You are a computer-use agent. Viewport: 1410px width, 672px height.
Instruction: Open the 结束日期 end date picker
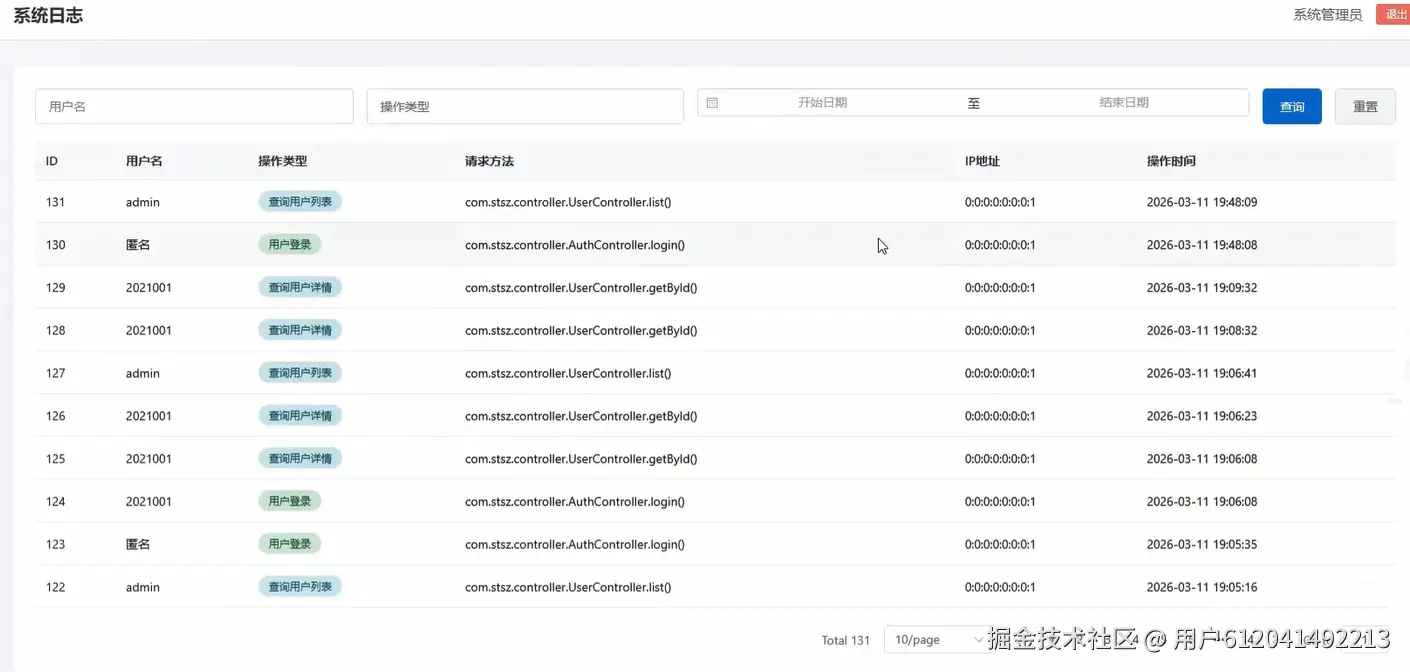1124,103
